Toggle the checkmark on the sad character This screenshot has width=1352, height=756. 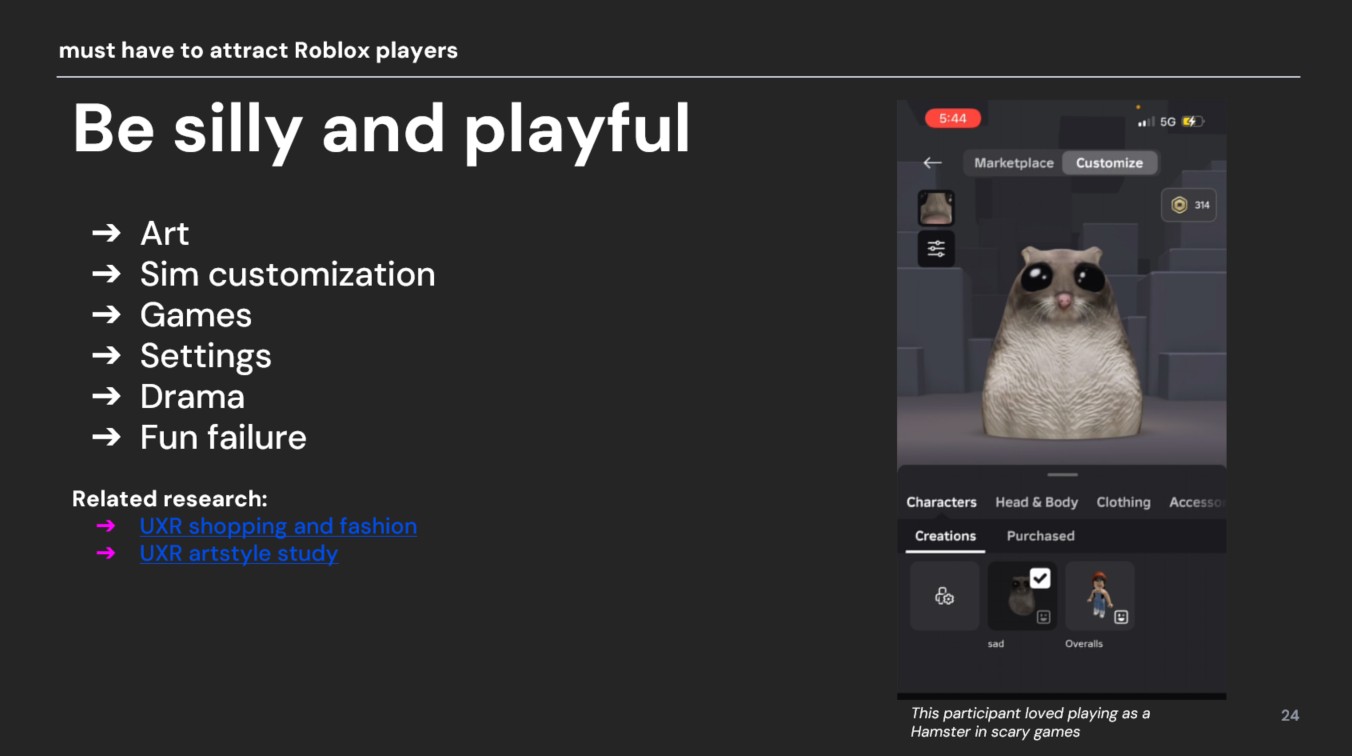[1040, 578]
